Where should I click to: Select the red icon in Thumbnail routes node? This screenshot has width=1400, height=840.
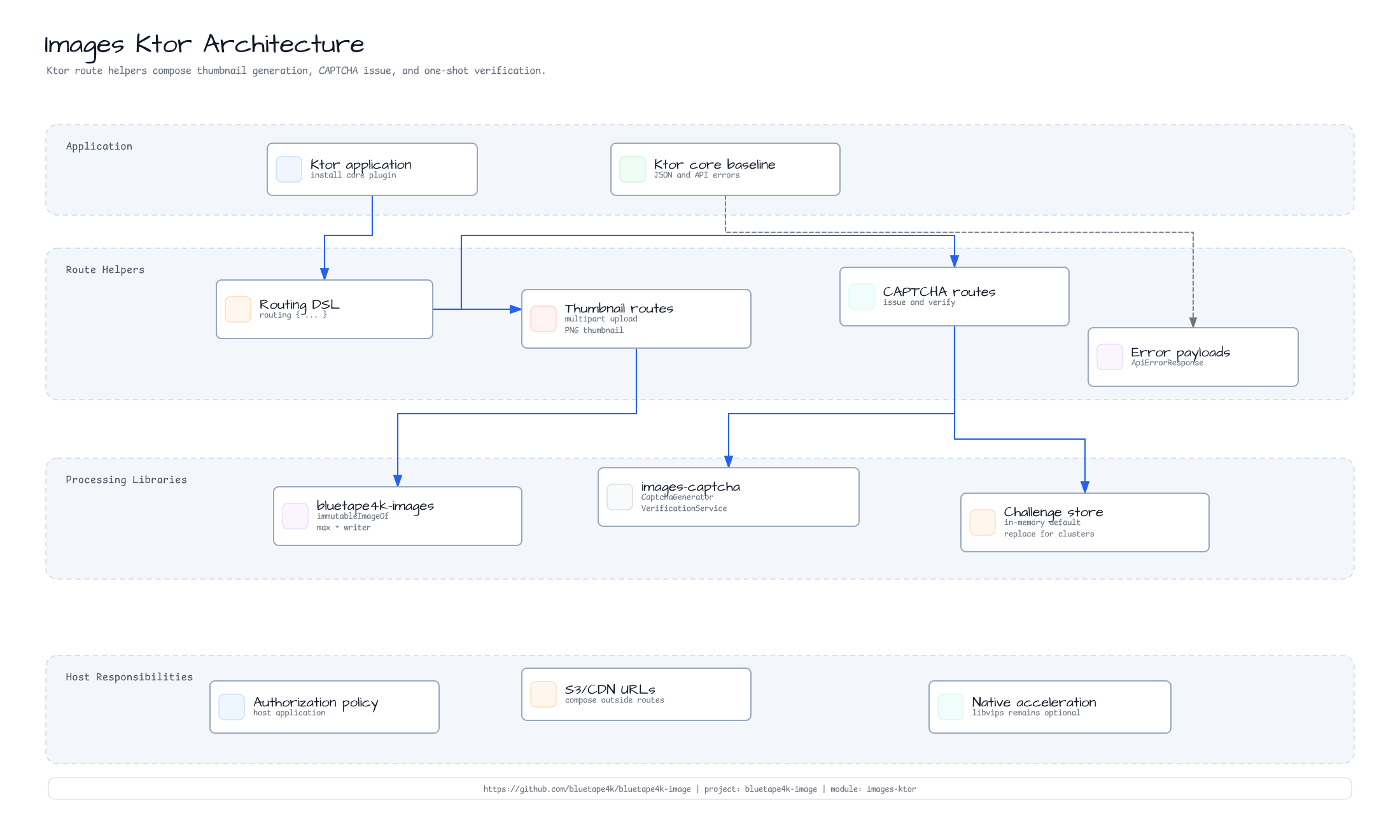[x=543, y=319]
